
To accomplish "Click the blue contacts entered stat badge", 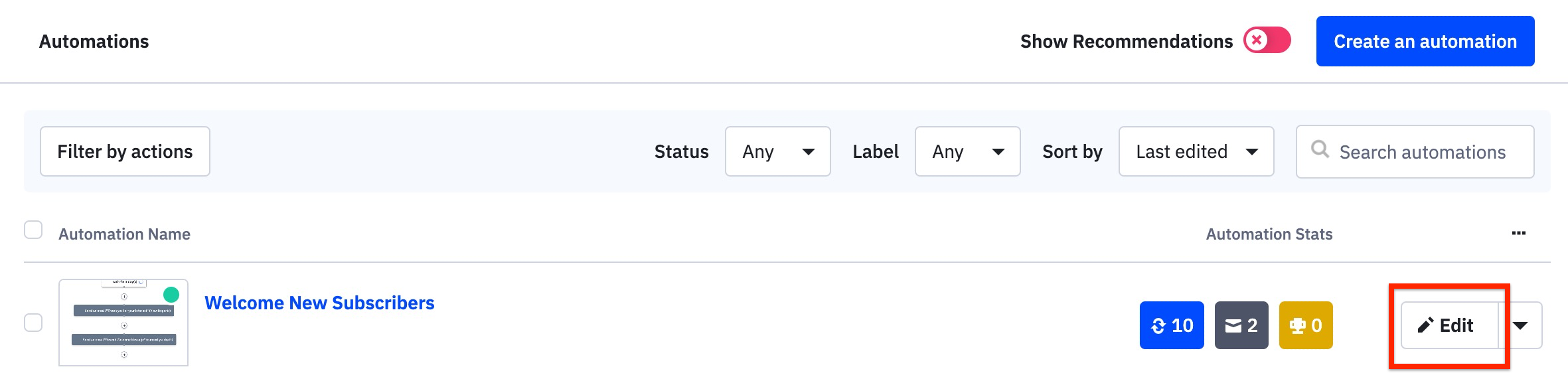I will (1172, 325).
